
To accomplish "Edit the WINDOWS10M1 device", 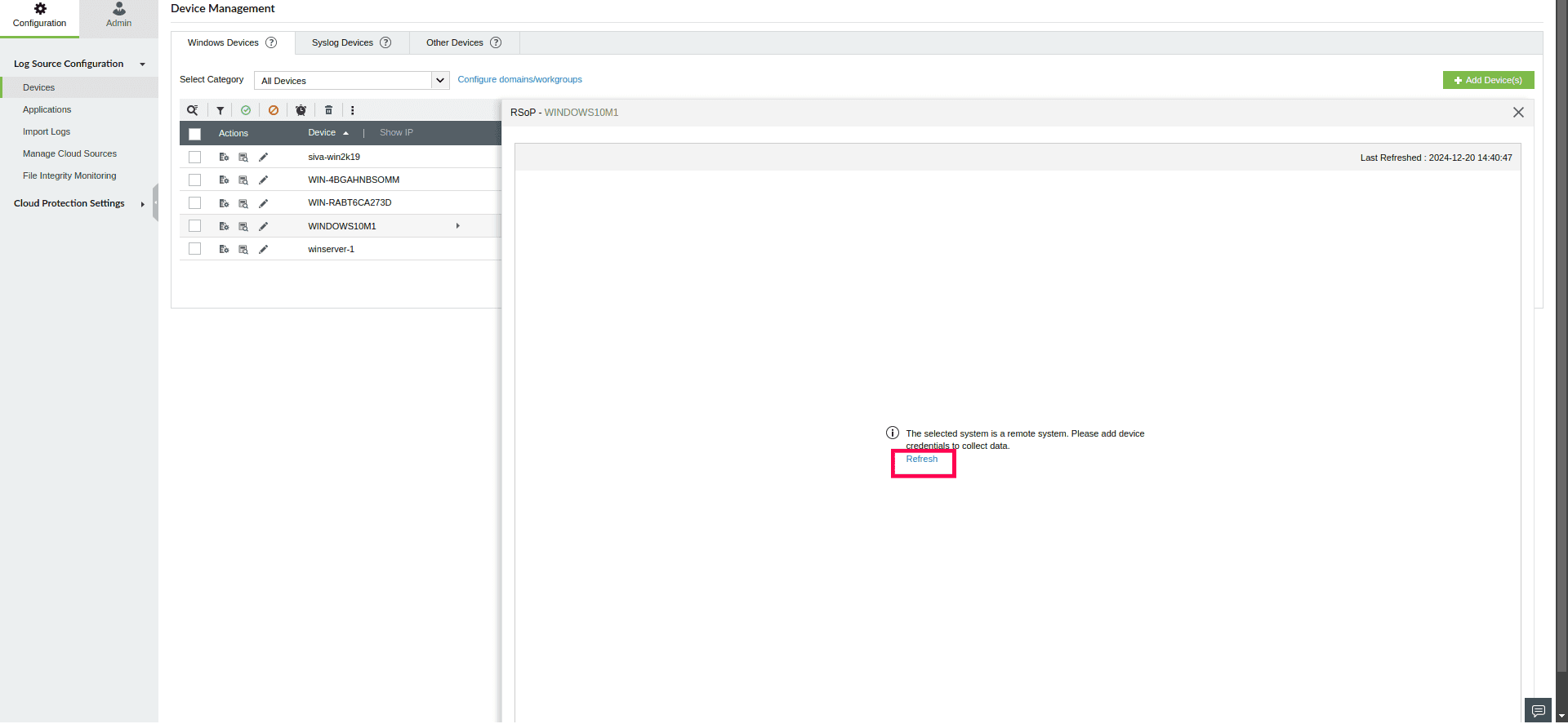I will coord(263,226).
